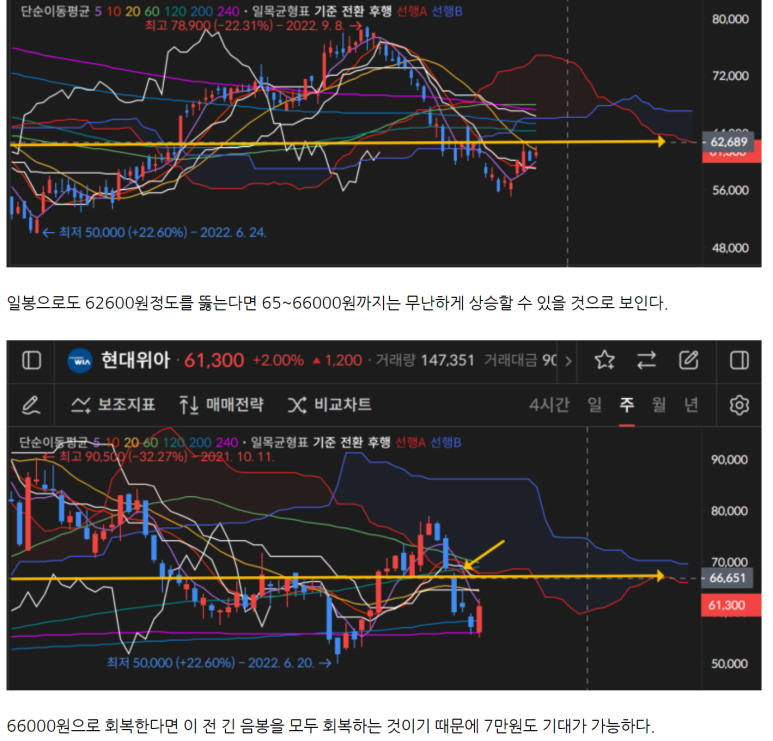Viewport: 773px width, 741px height.
Task: Click 선행A legend label in daily chart
Action: tap(412, 11)
